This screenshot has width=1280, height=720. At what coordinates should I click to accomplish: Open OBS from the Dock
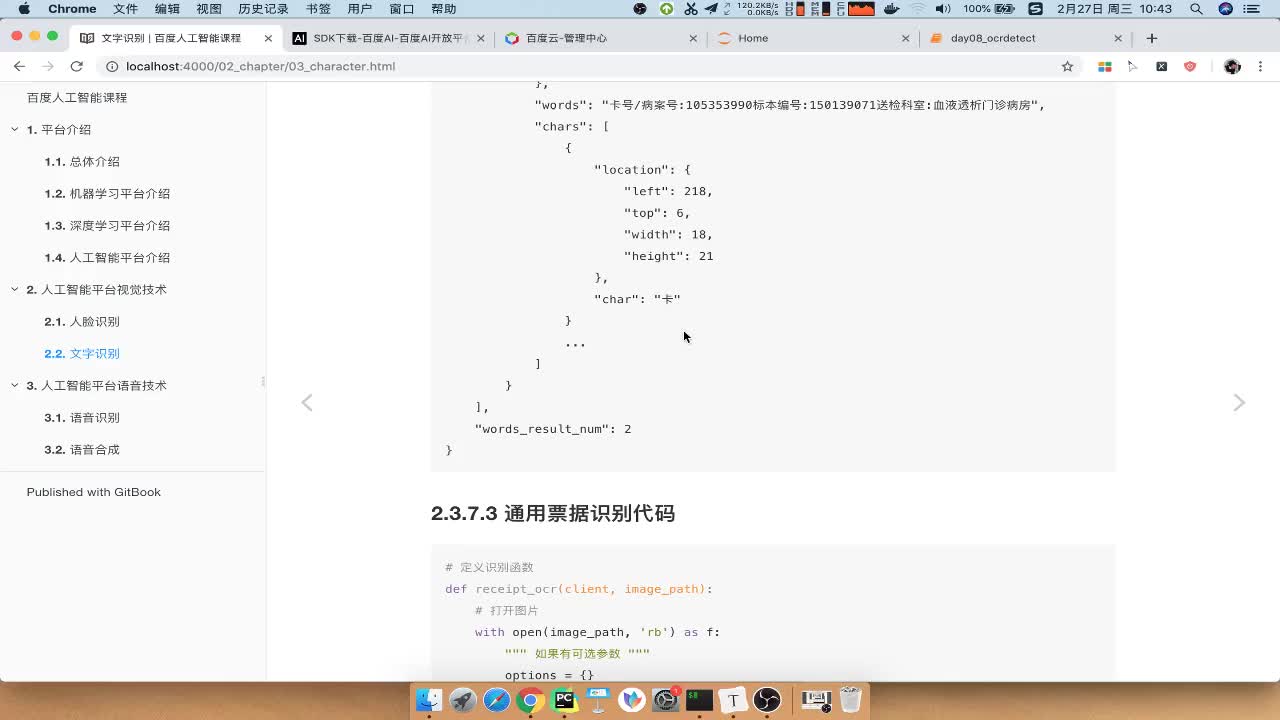[767, 700]
